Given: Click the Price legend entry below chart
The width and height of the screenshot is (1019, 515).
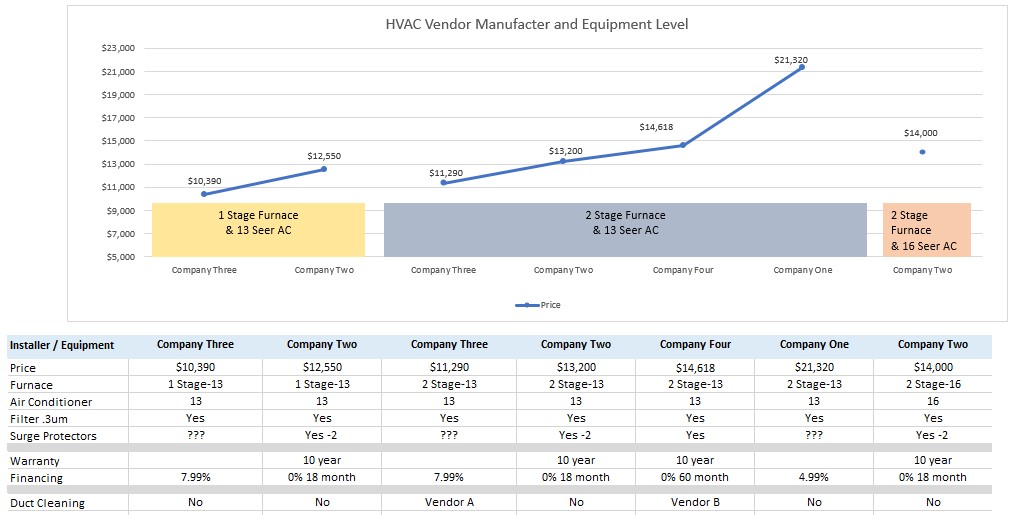Looking at the screenshot, I should pyautogui.click(x=538, y=305).
